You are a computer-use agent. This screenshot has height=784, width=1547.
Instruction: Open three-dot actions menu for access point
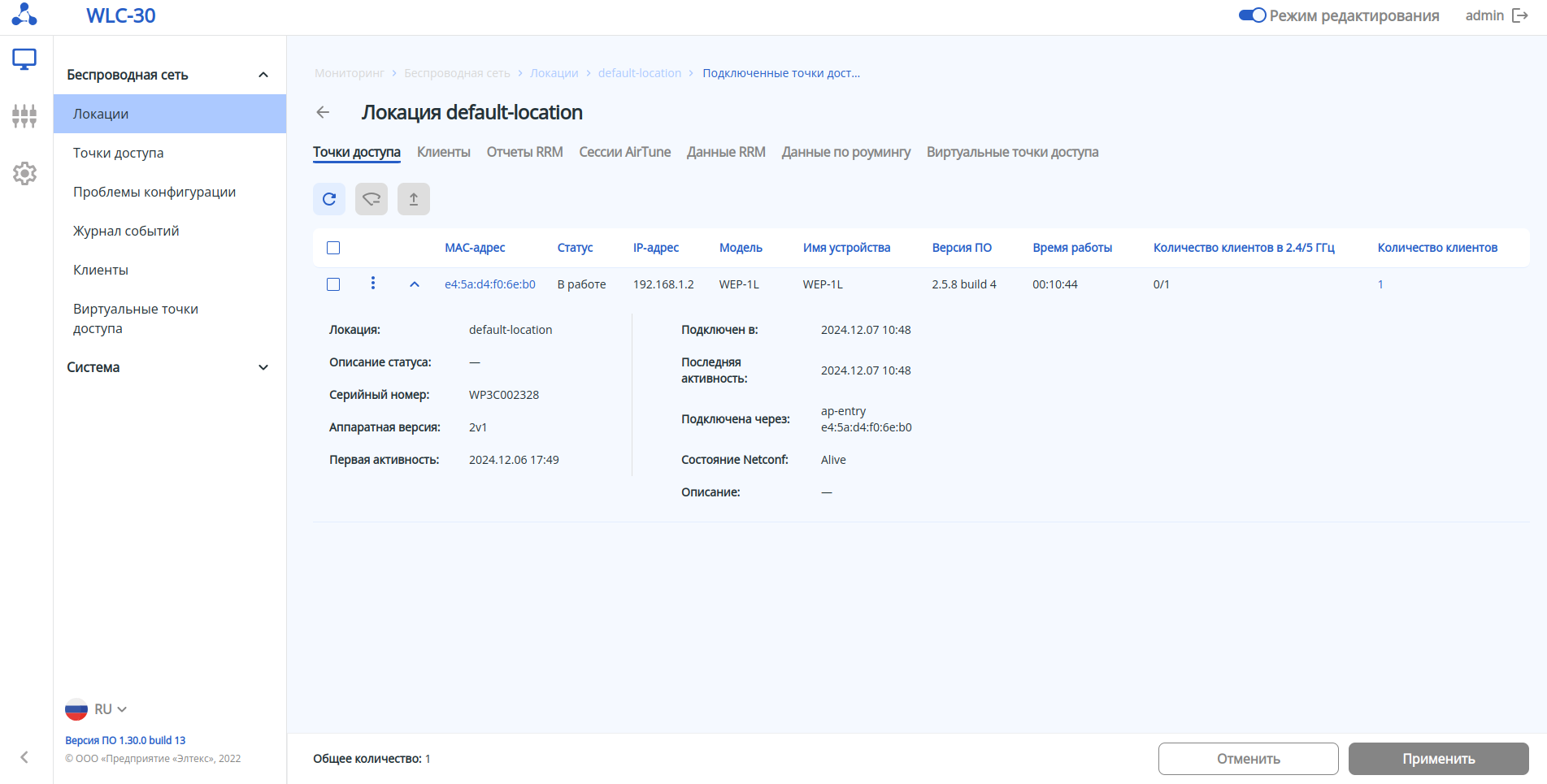[x=373, y=283]
